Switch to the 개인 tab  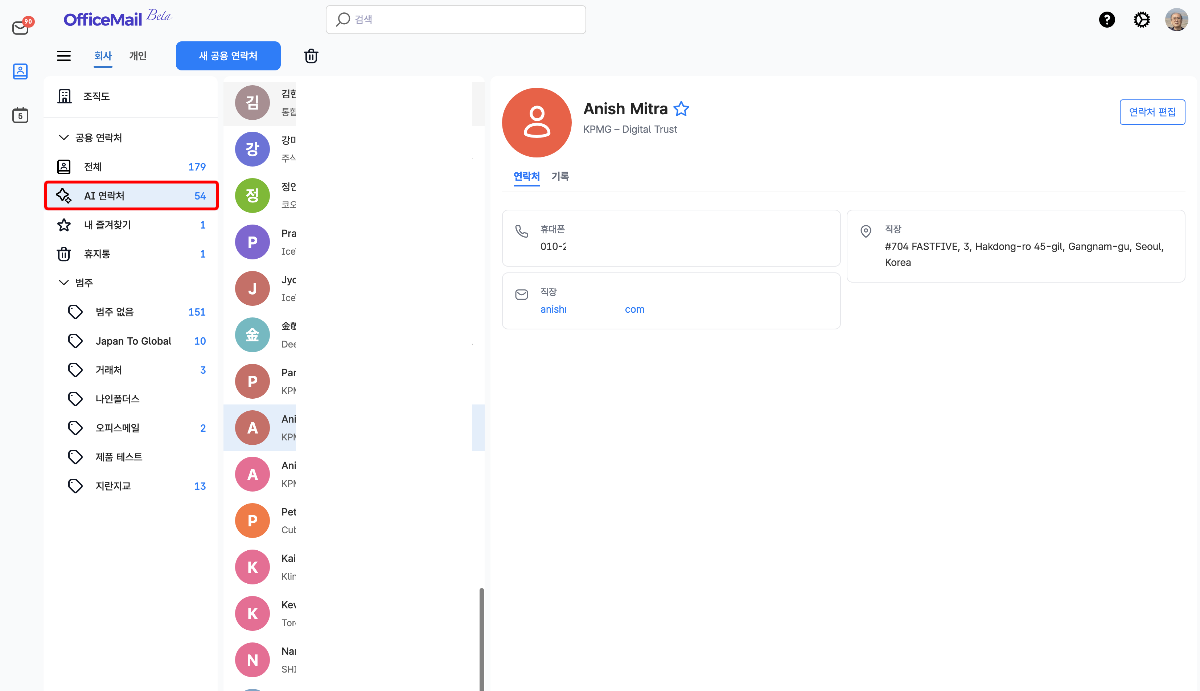click(138, 56)
